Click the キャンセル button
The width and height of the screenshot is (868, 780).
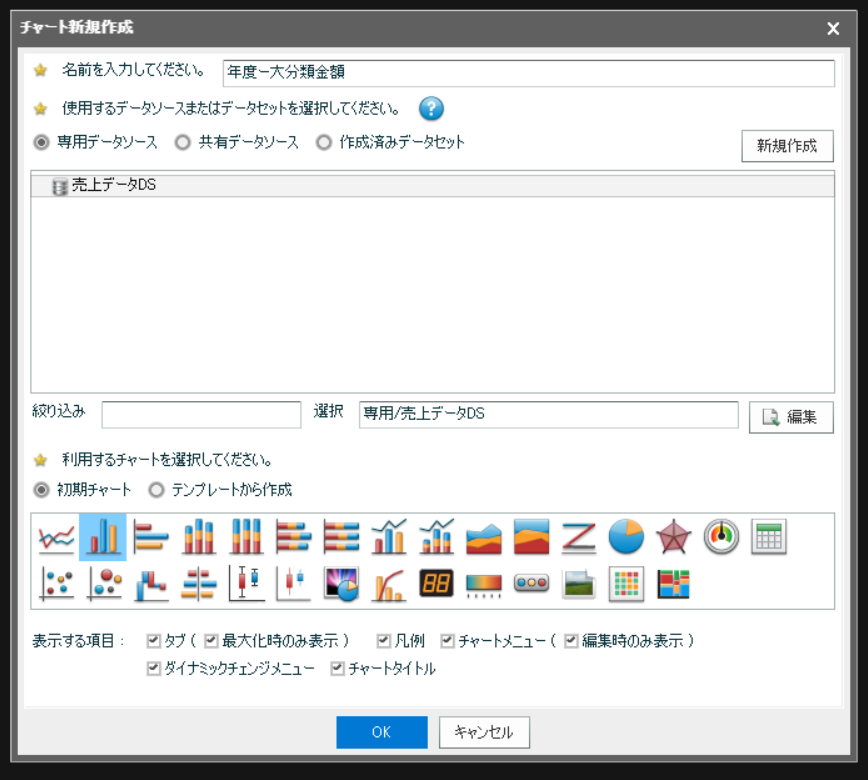pos(484,732)
